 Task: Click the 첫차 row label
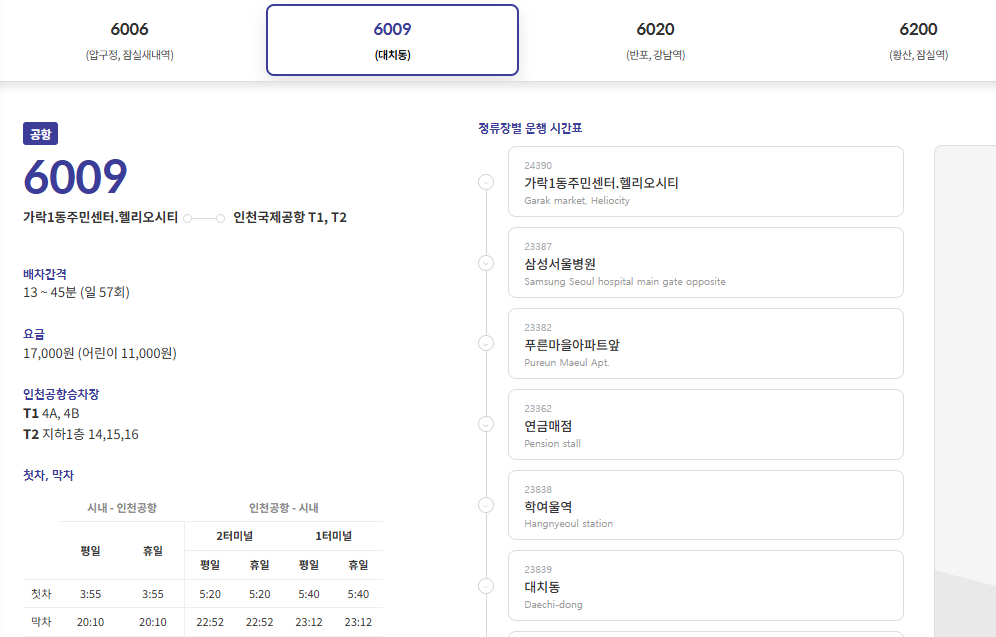tap(41, 594)
